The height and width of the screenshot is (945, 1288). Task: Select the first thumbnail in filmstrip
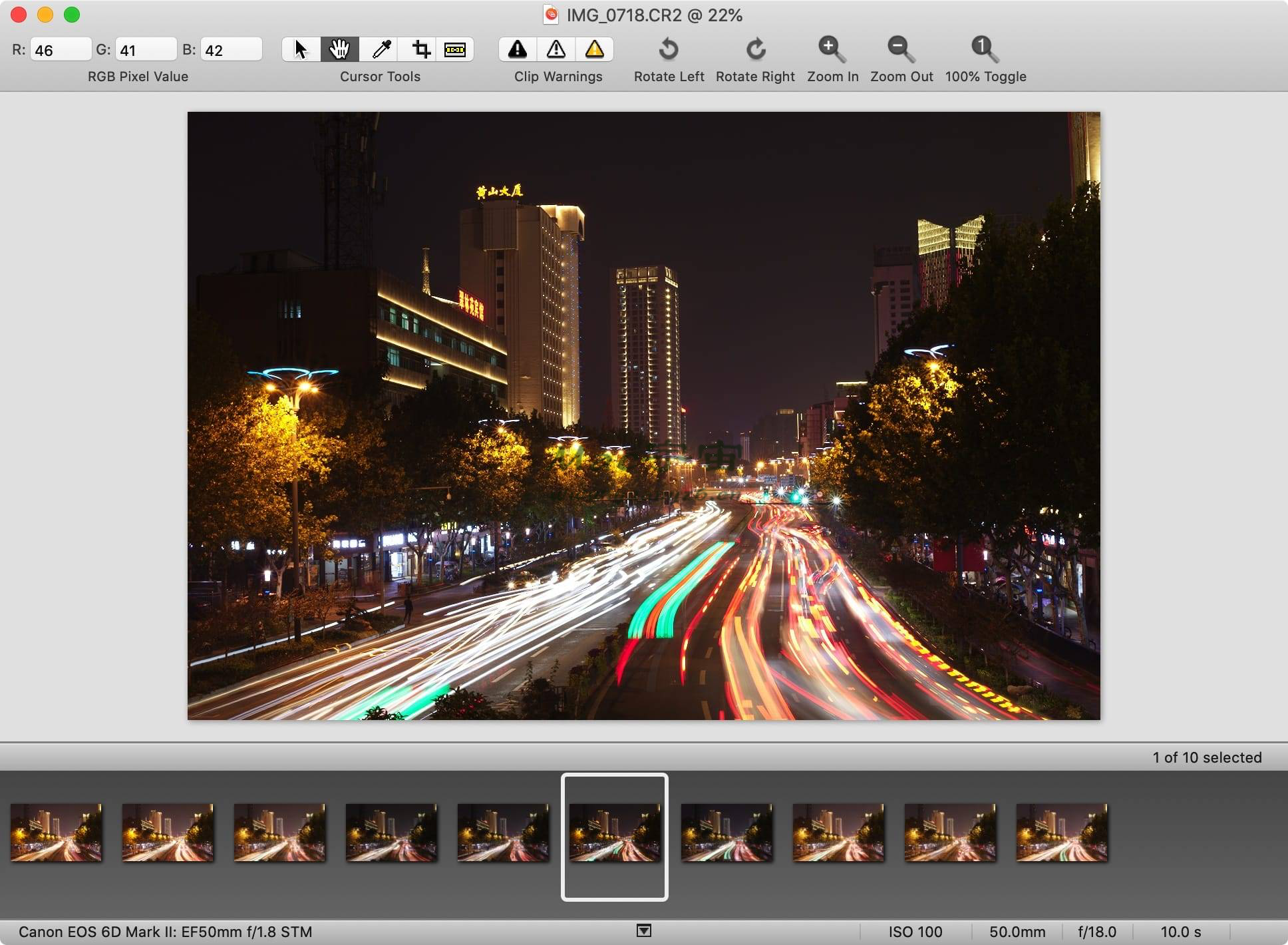pos(57,832)
